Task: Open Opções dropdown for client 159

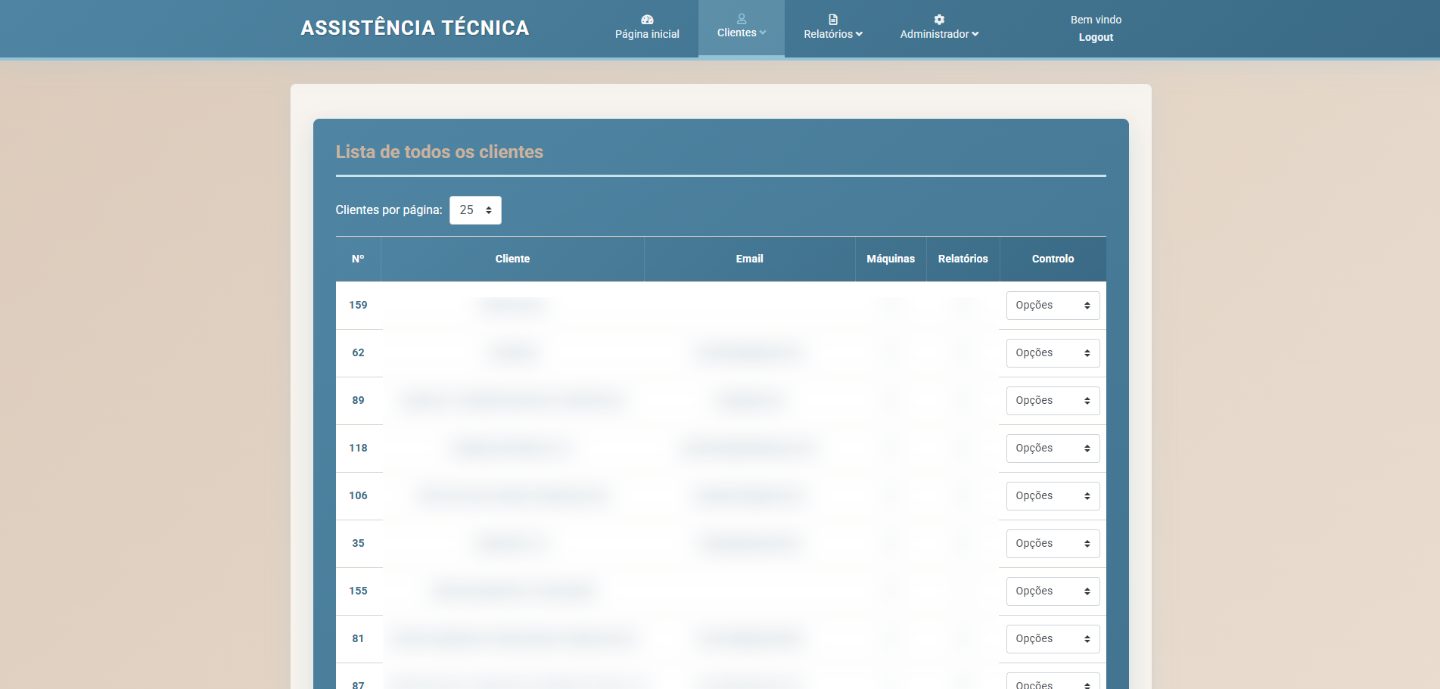Action: 1052,305
